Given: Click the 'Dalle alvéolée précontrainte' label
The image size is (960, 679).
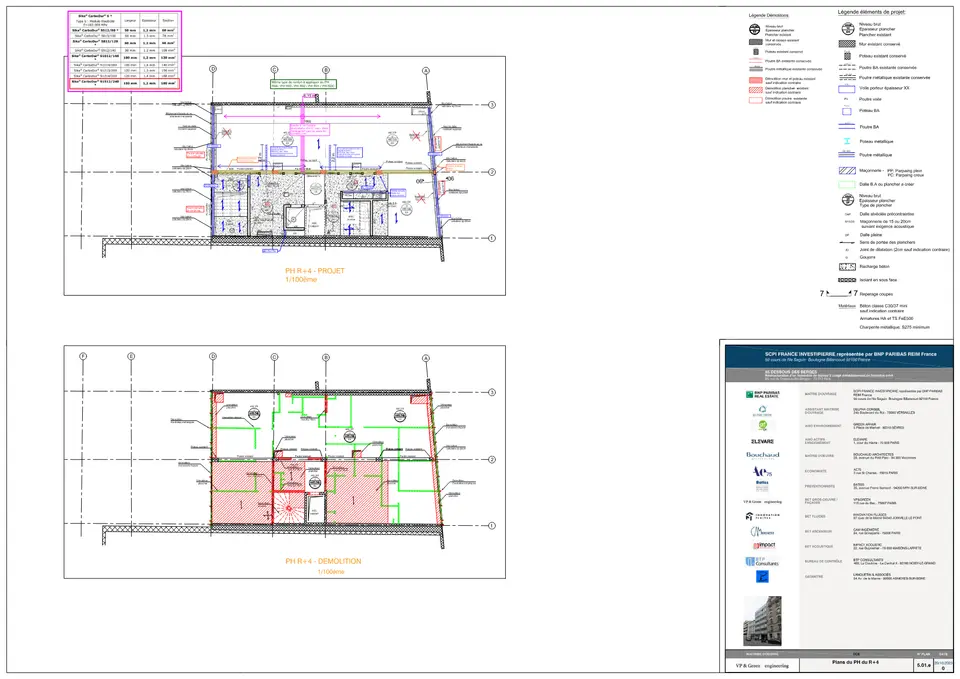Looking at the screenshot, I should tap(887, 214).
